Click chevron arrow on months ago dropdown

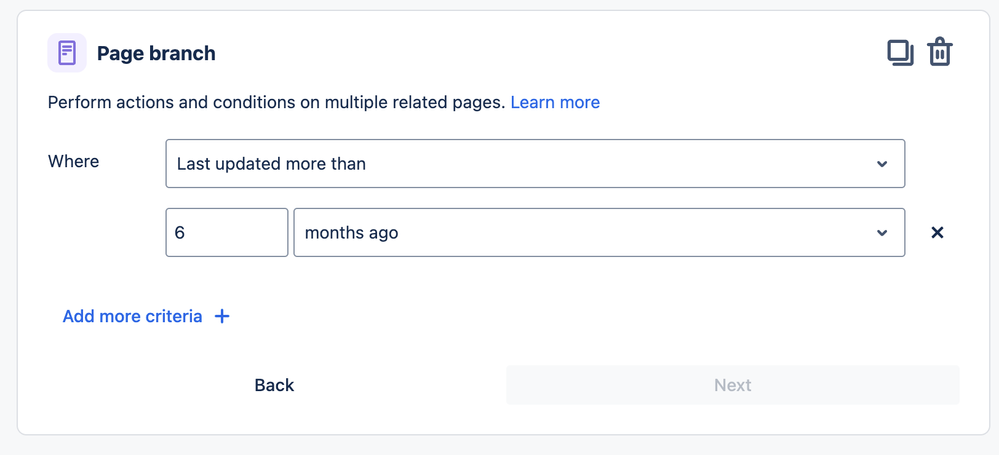(882, 233)
